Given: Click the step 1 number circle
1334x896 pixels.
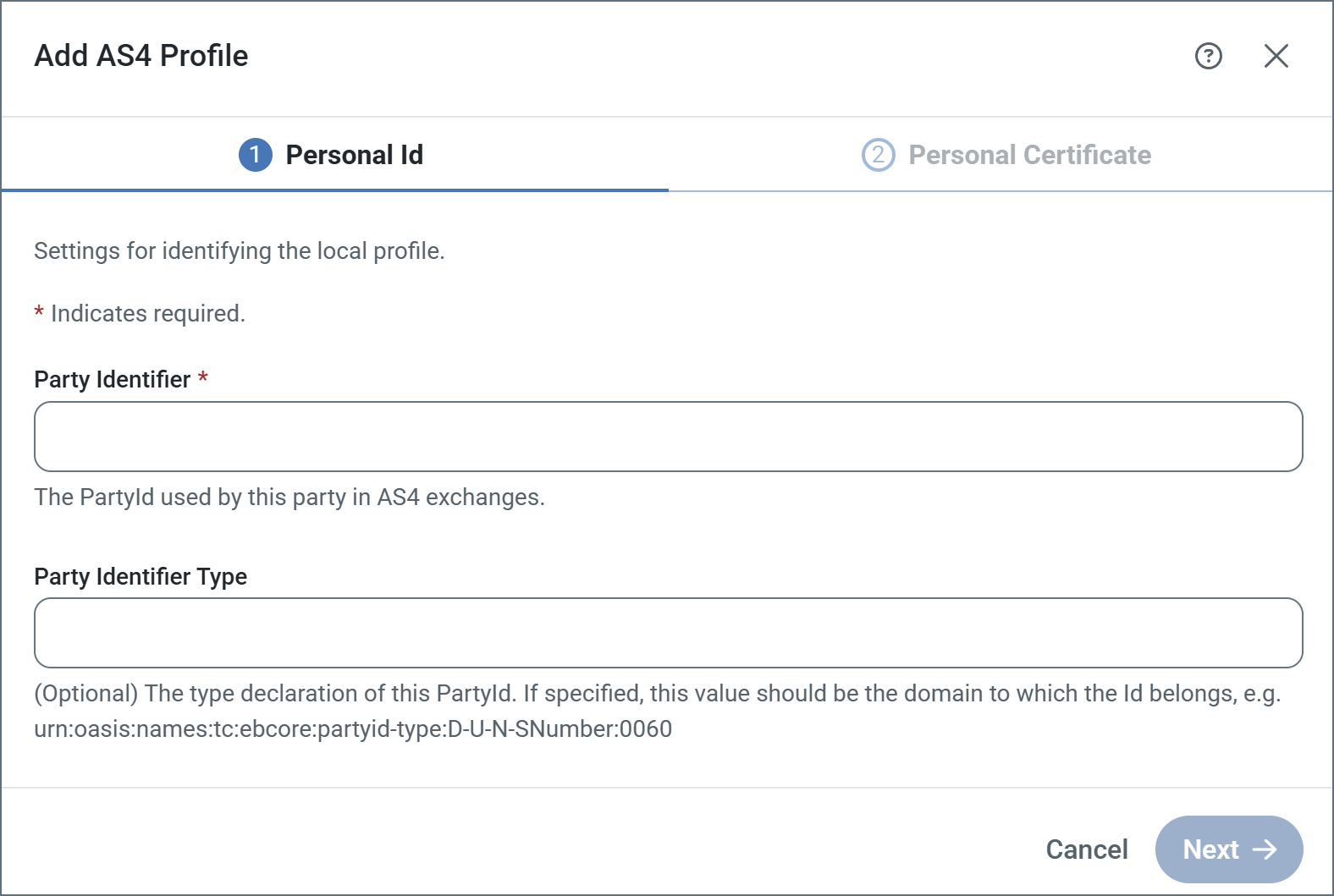Looking at the screenshot, I should pyautogui.click(x=256, y=155).
